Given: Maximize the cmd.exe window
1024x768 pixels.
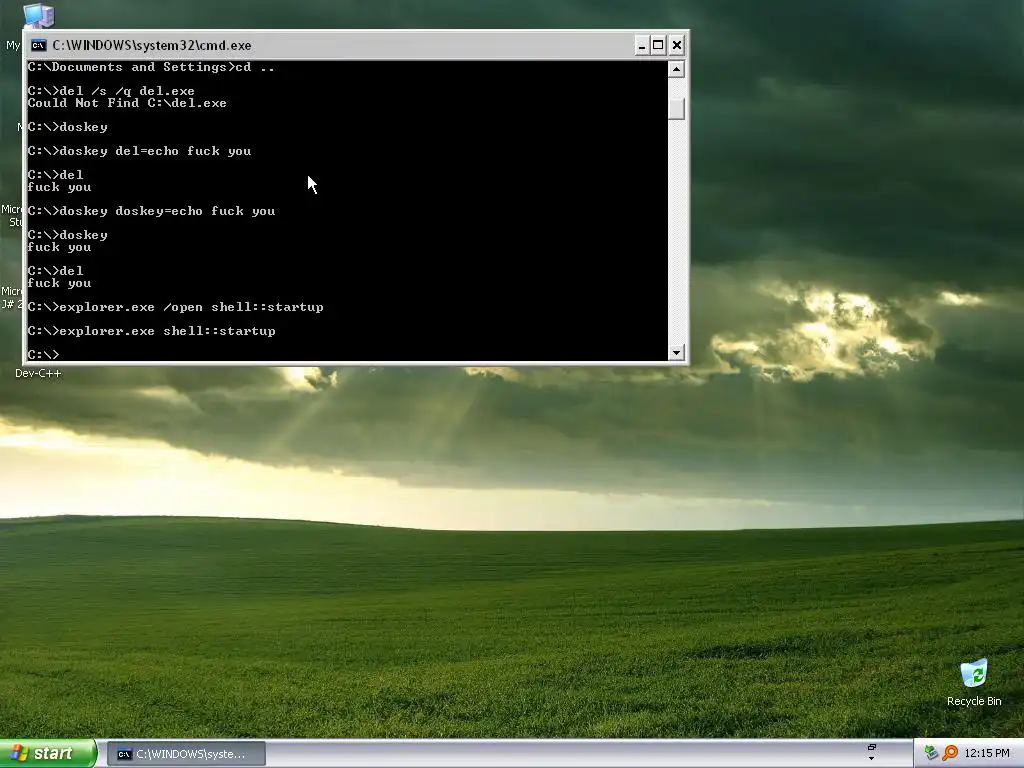Looking at the screenshot, I should 658,45.
